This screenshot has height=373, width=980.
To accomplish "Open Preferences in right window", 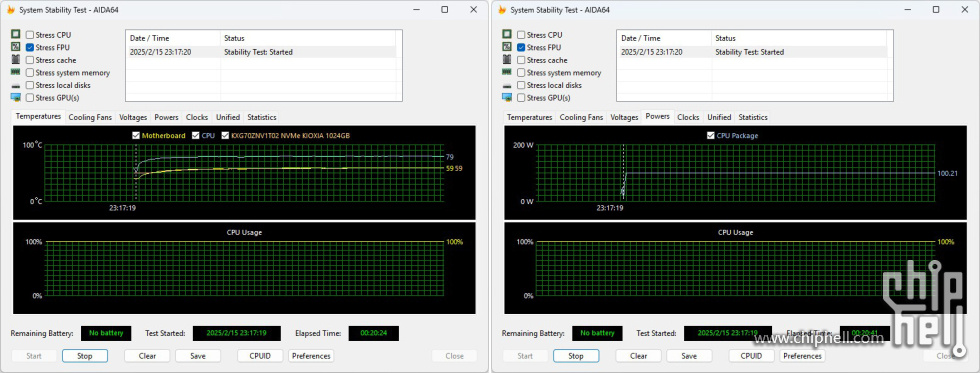I will tap(802, 356).
